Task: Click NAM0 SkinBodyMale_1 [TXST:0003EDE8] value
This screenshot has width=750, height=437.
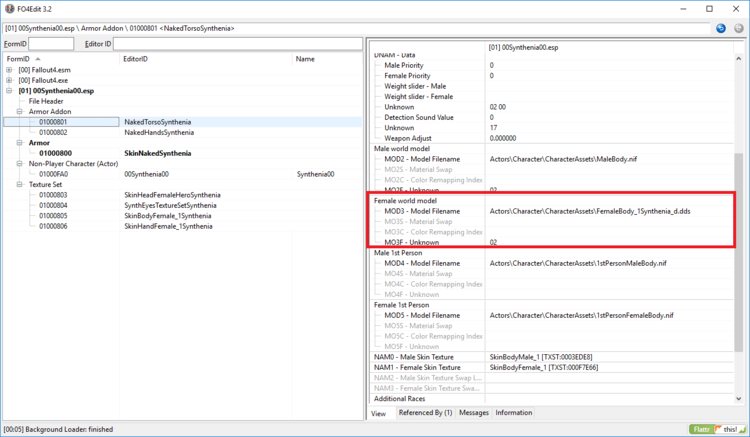Action: (540, 357)
